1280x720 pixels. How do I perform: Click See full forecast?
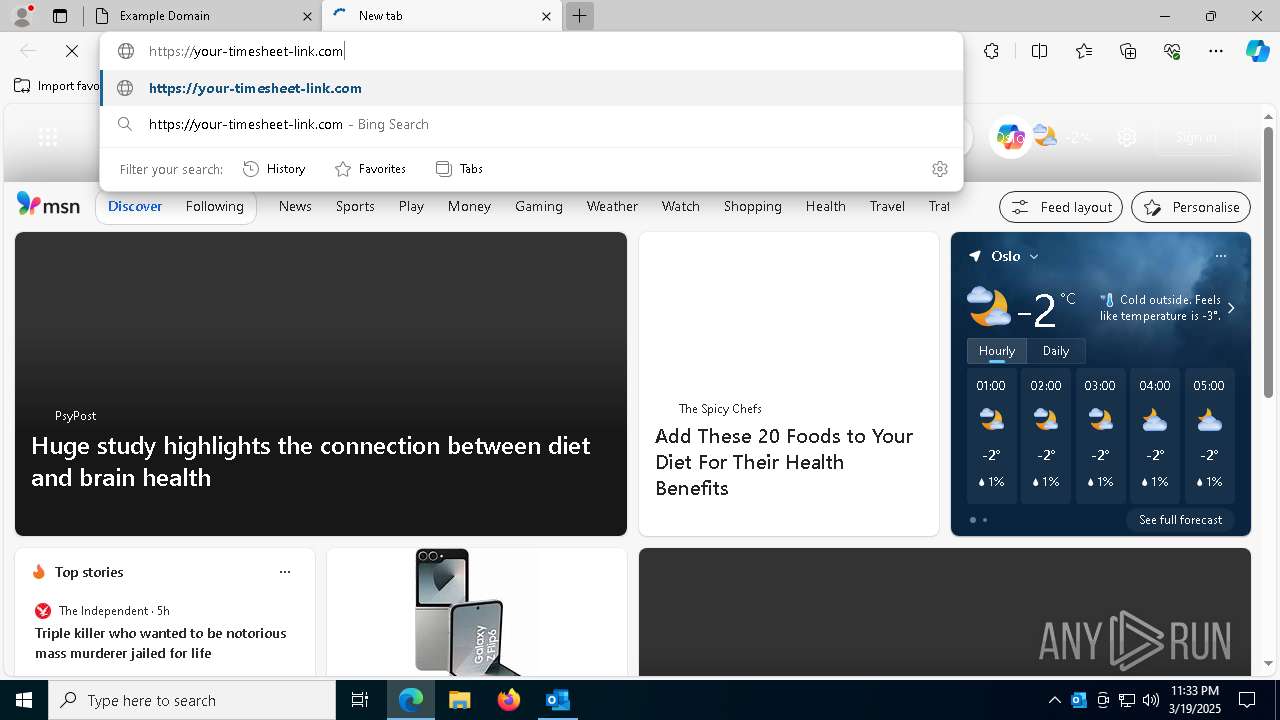pyautogui.click(x=1181, y=520)
